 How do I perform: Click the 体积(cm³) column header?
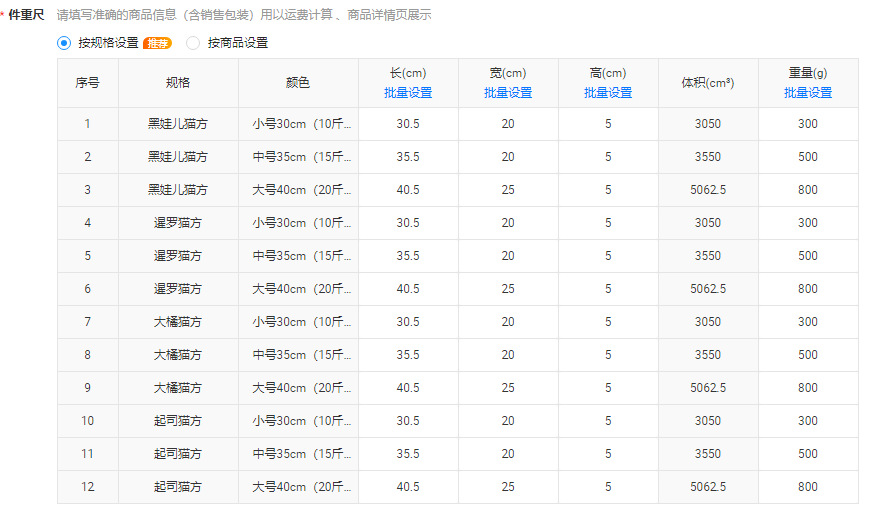click(x=708, y=83)
